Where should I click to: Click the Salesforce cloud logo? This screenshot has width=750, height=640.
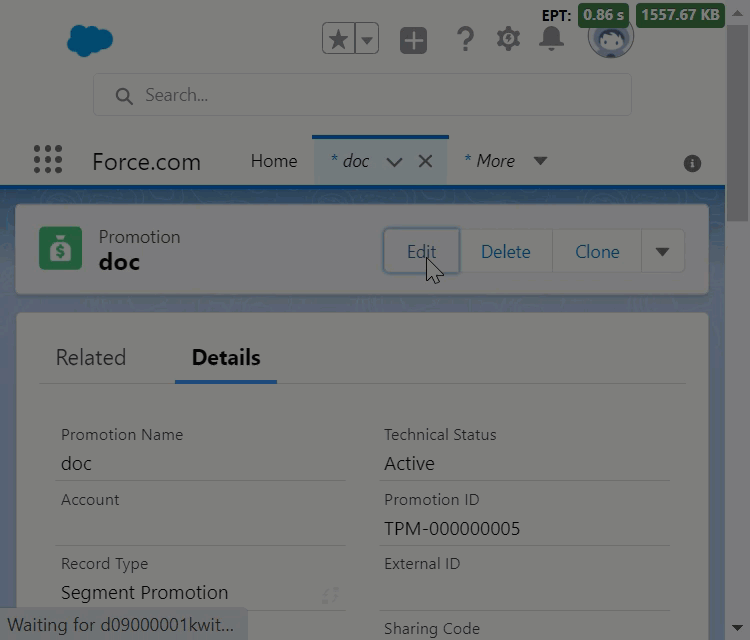(90, 41)
